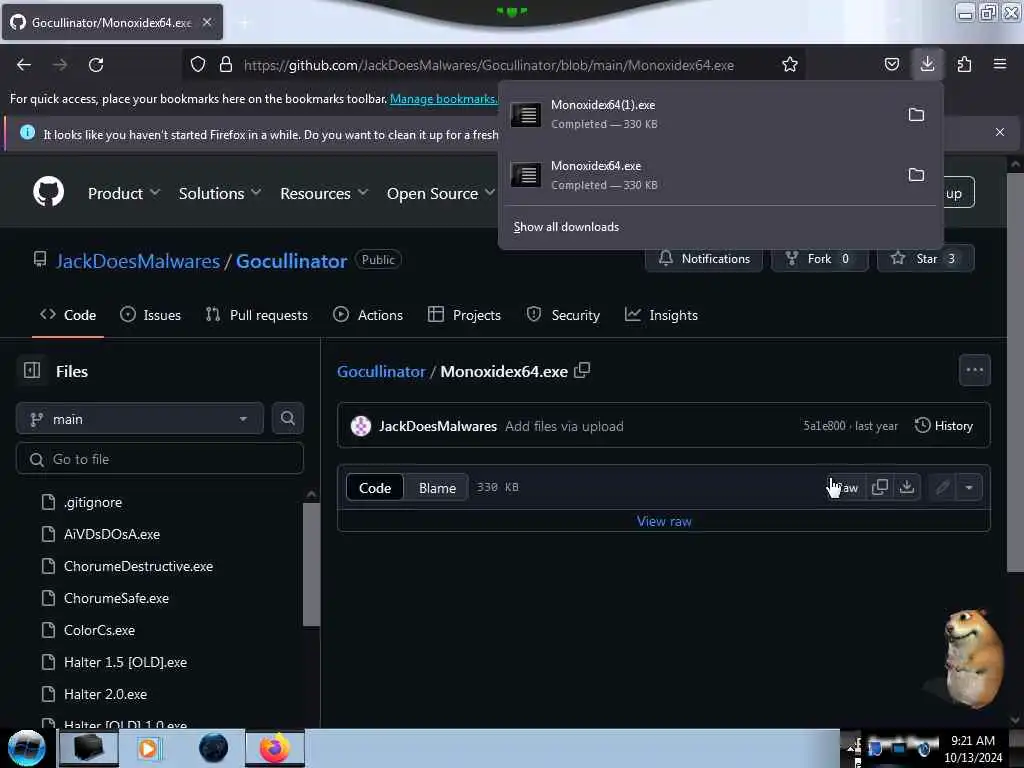Viewport: 1024px width, 768px height.
Task: Expand the Resources menu
Action: click(324, 193)
